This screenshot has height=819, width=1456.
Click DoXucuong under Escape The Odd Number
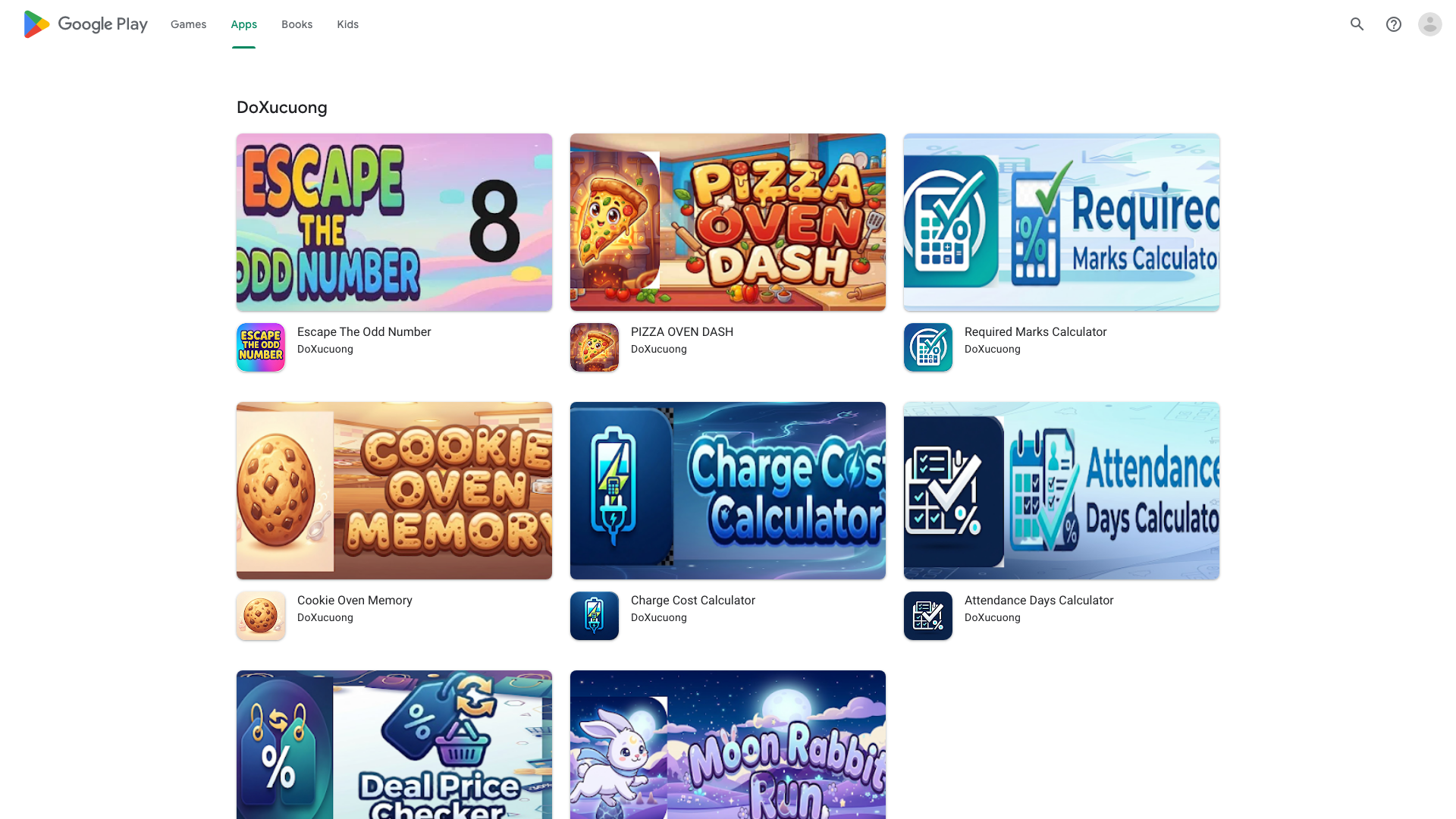click(325, 350)
